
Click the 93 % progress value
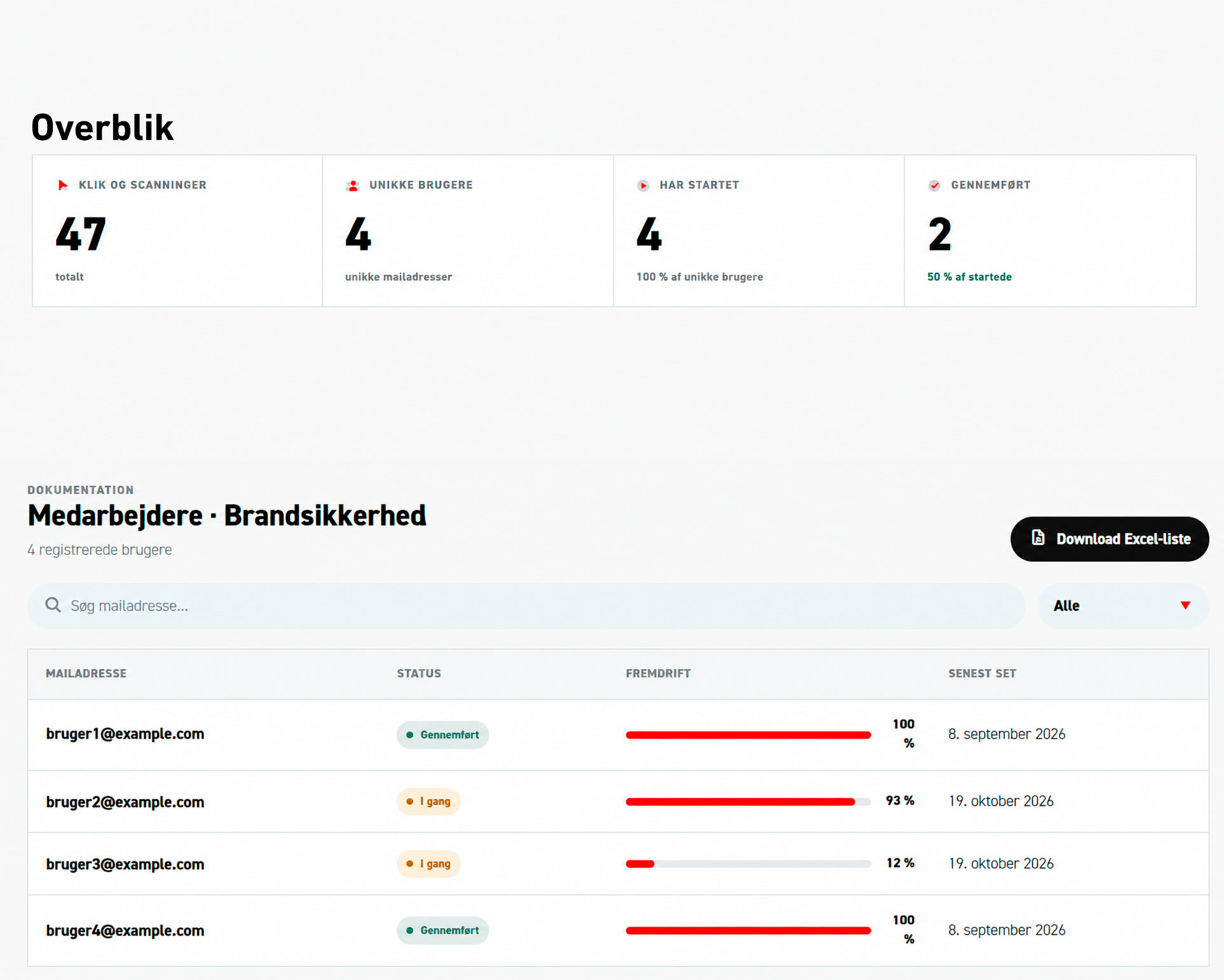click(x=900, y=801)
